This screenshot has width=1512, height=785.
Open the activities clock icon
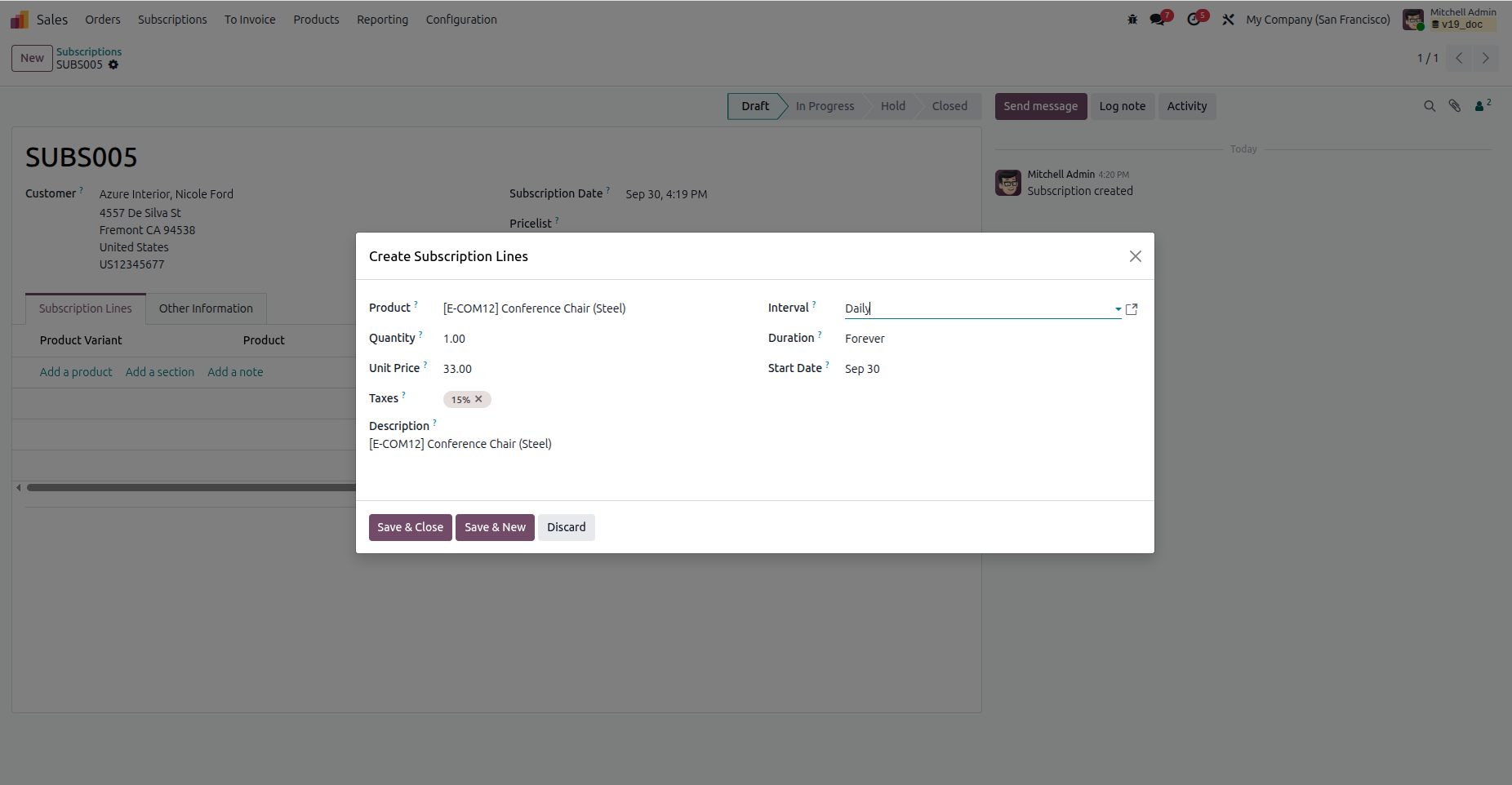[x=1194, y=20]
